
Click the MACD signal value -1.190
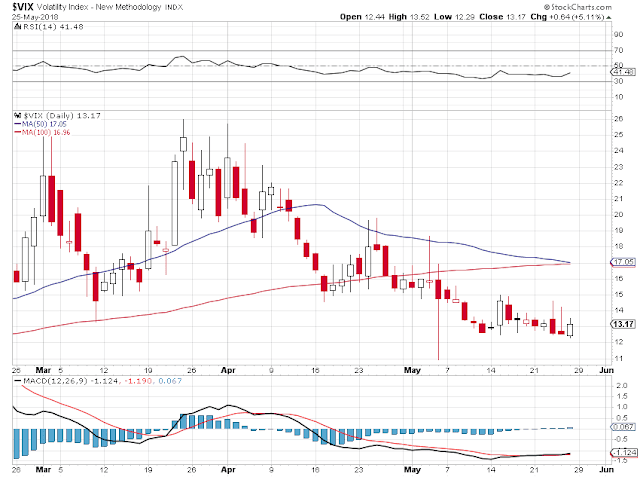tap(138, 381)
